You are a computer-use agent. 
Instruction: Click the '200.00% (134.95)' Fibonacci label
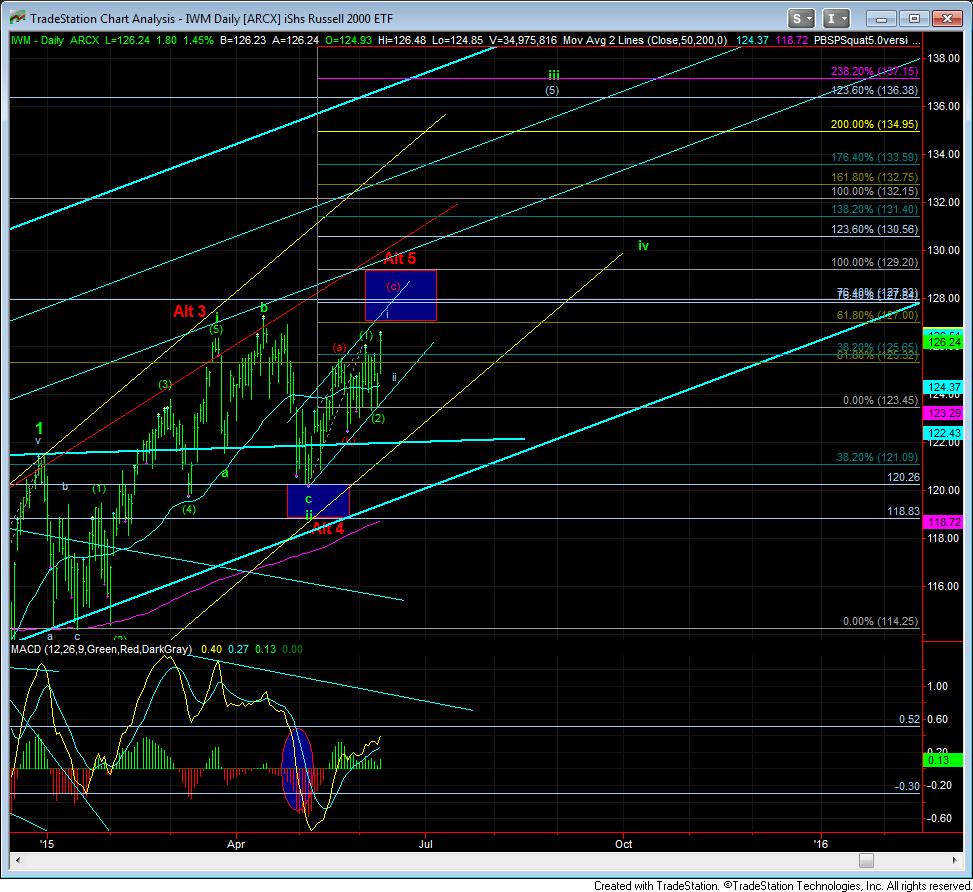[x=874, y=124]
